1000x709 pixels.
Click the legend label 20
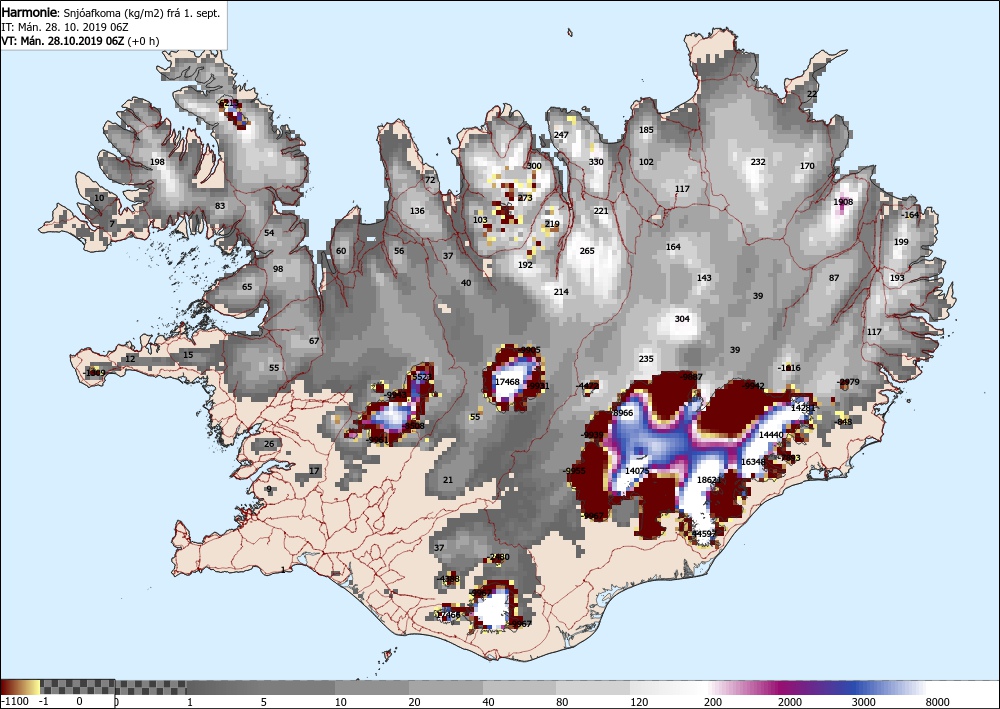(x=413, y=702)
